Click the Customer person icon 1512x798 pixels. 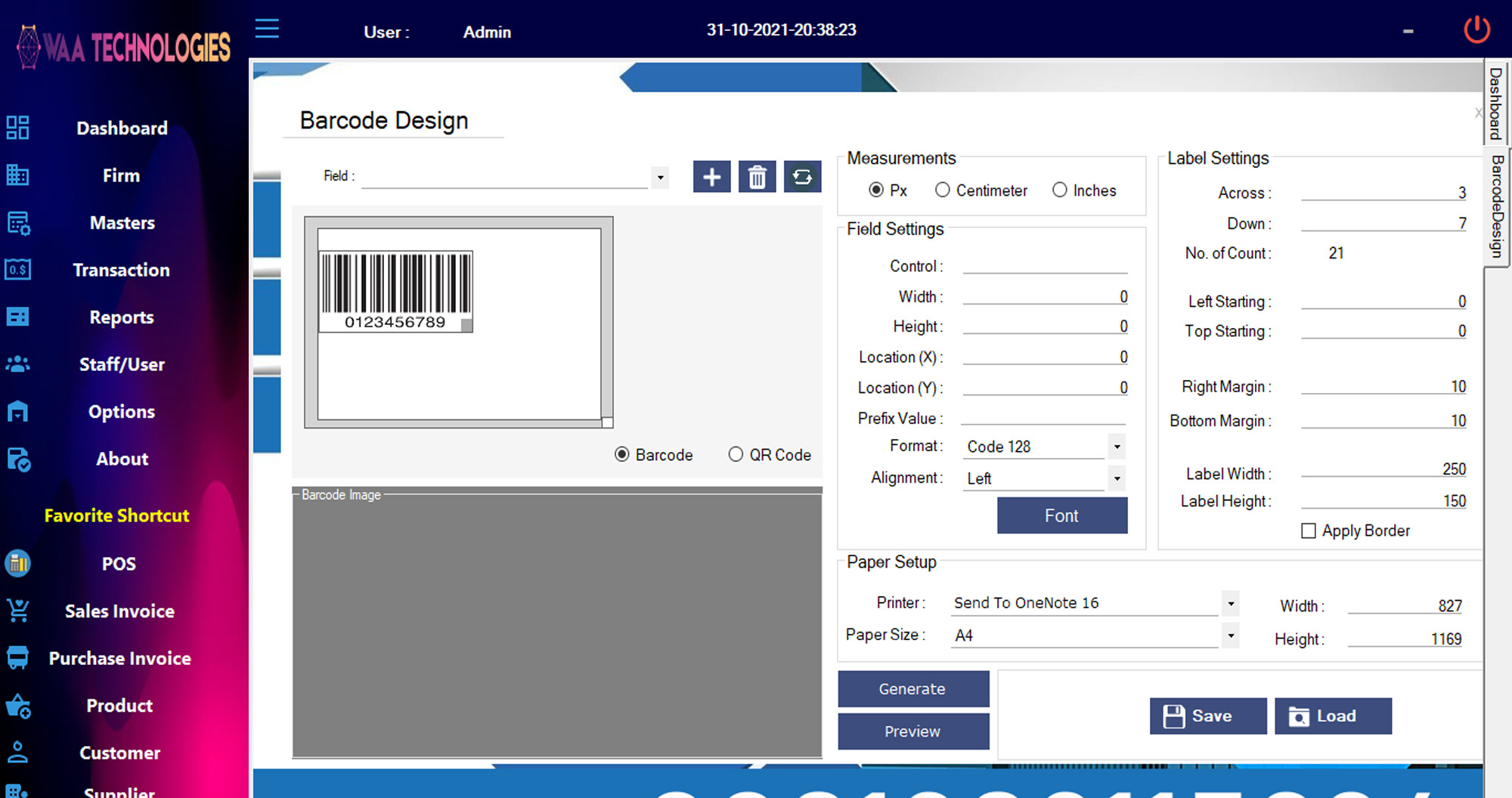[x=18, y=752]
